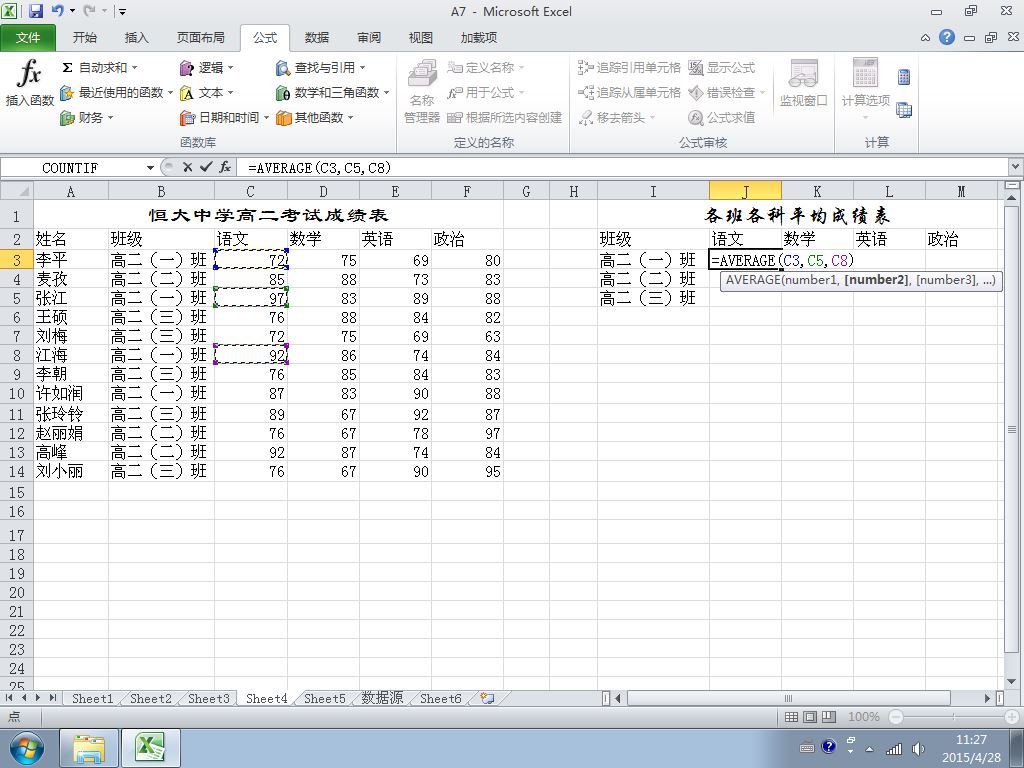Open the Text (文本) functions menu
Viewport: 1024px width, 768px height.
click(x=206, y=93)
